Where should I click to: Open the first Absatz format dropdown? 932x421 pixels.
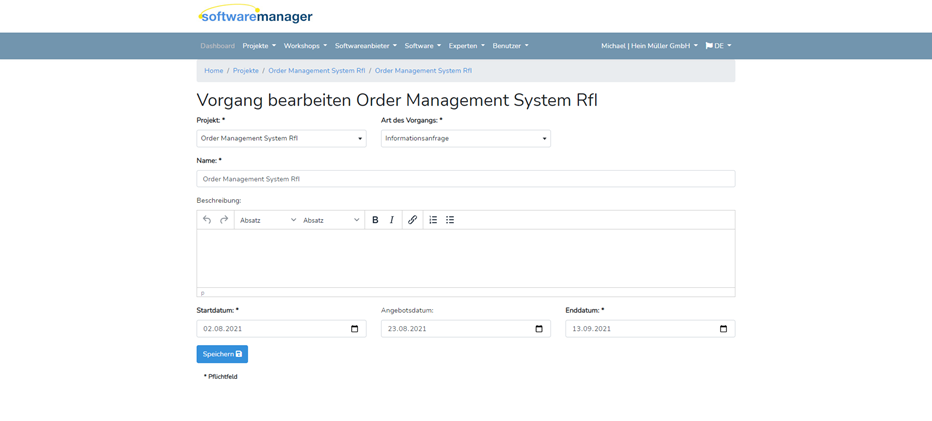tap(267, 220)
